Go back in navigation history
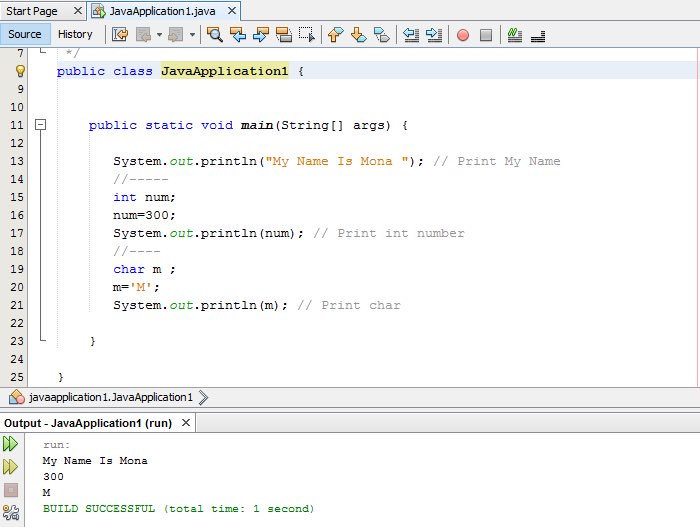This screenshot has width=700, height=527. [x=143, y=34]
